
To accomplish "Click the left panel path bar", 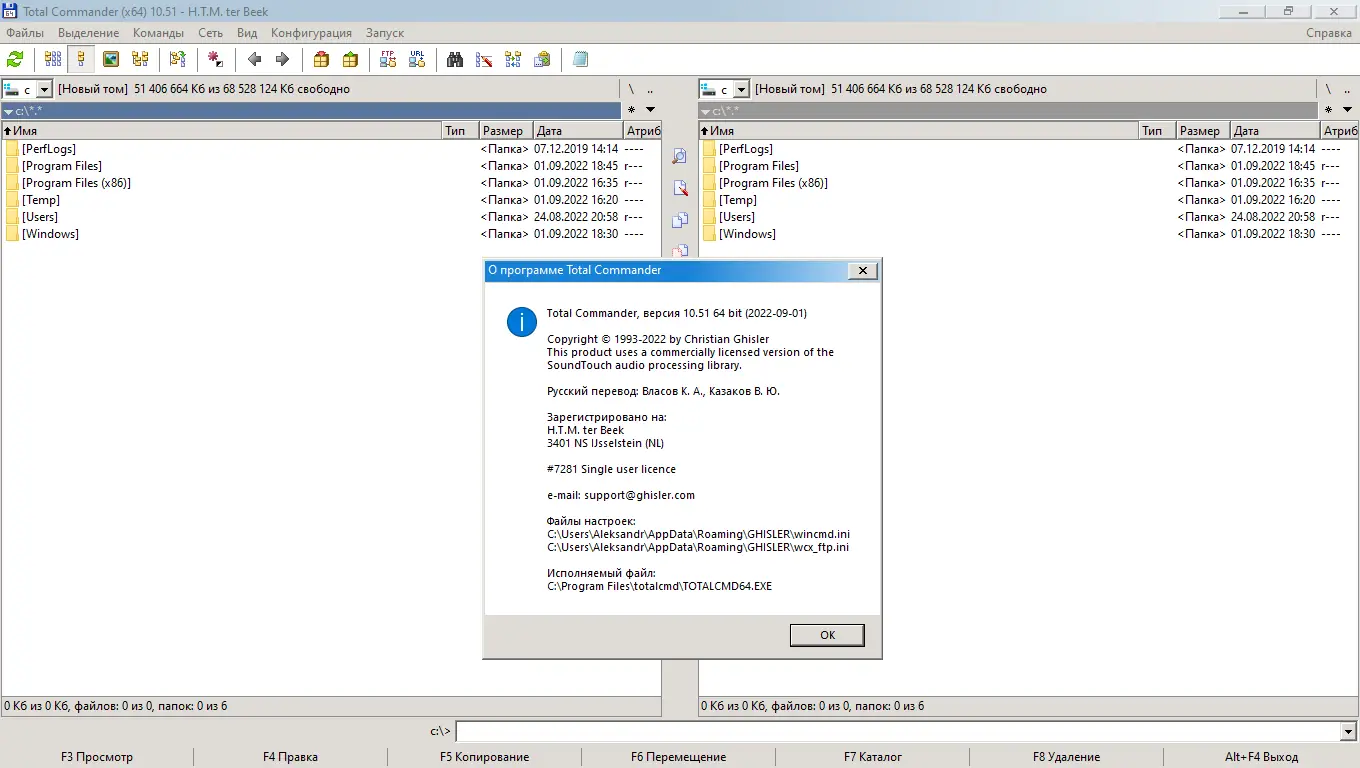I will point(311,111).
